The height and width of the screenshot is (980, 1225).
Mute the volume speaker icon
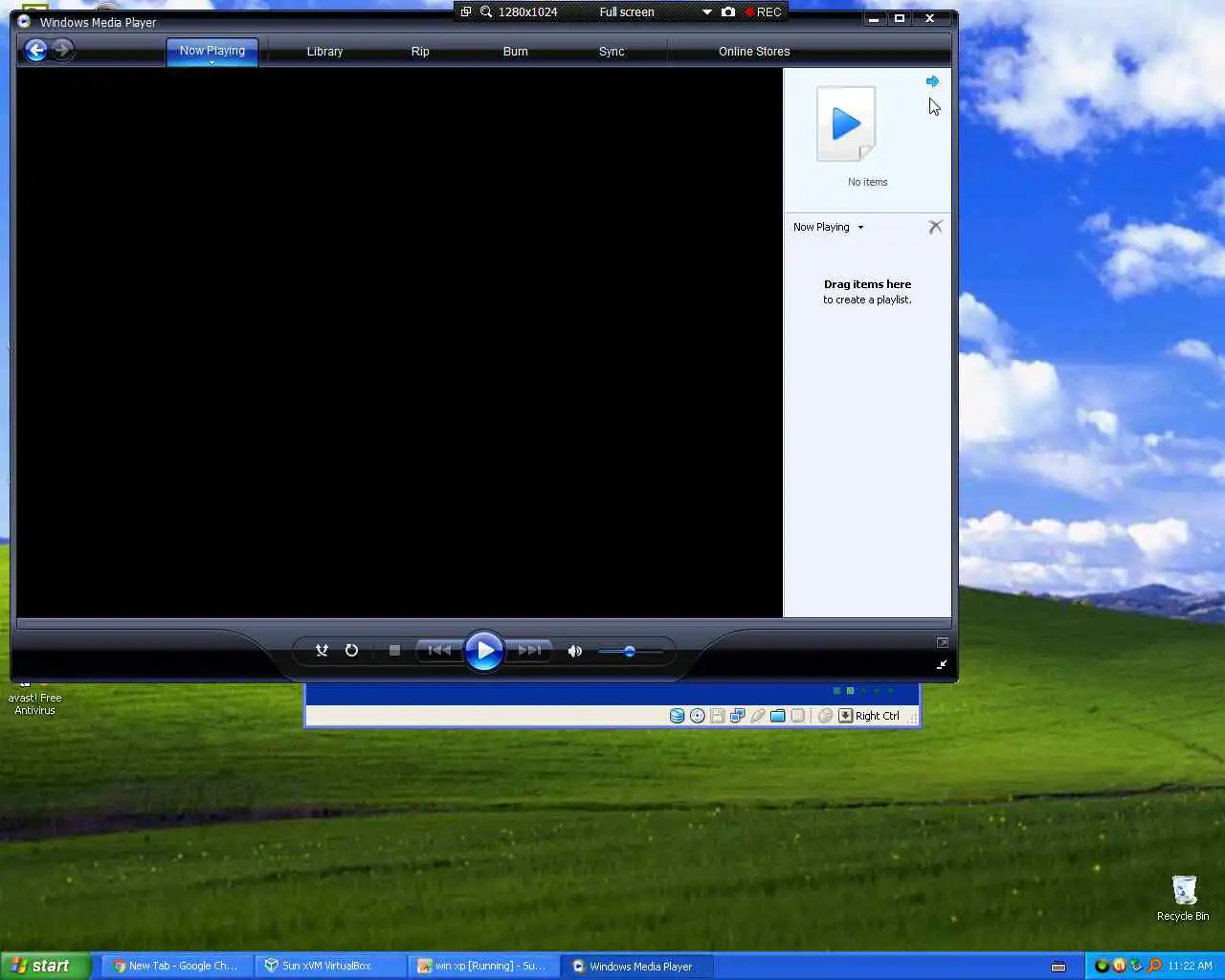[x=575, y=651]
